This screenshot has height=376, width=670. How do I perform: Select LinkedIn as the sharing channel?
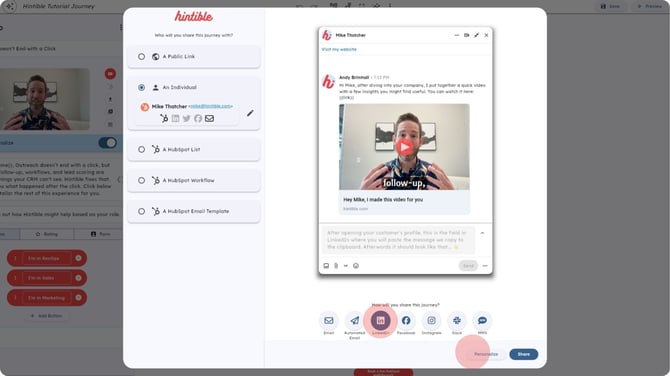[380, 320]
